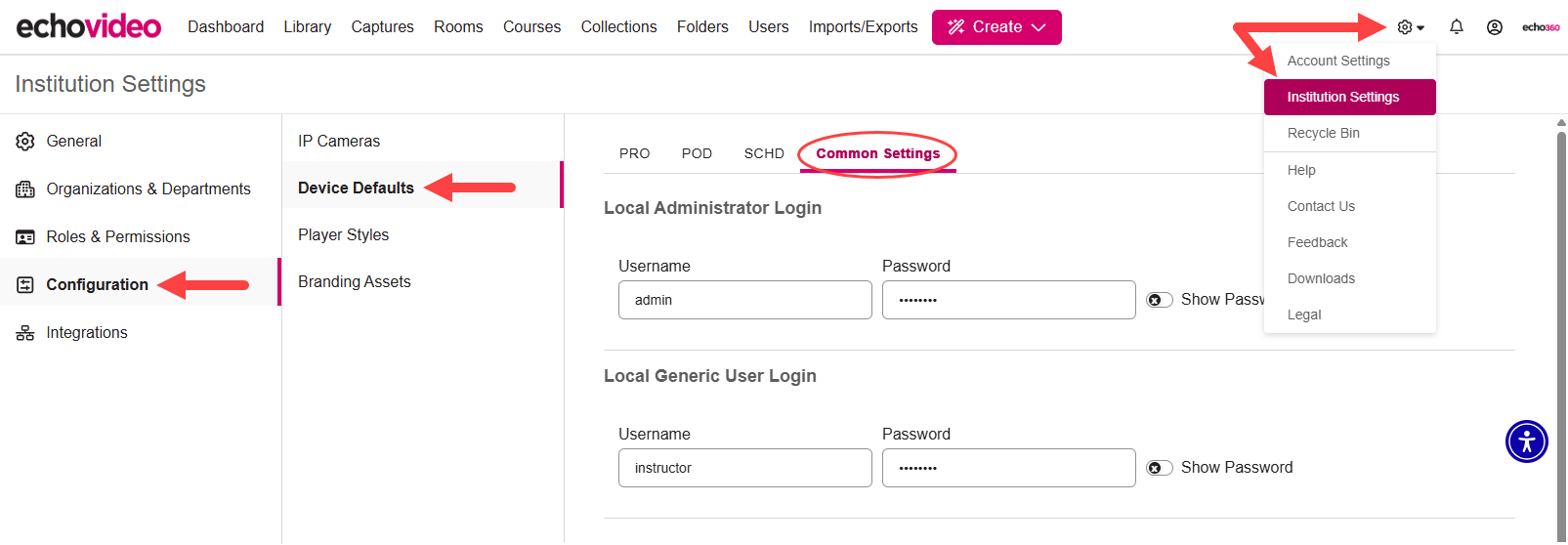Click the Local Administrator Password field
The width and height of the screenshot is (1568, 545).
click(1009, 300)
